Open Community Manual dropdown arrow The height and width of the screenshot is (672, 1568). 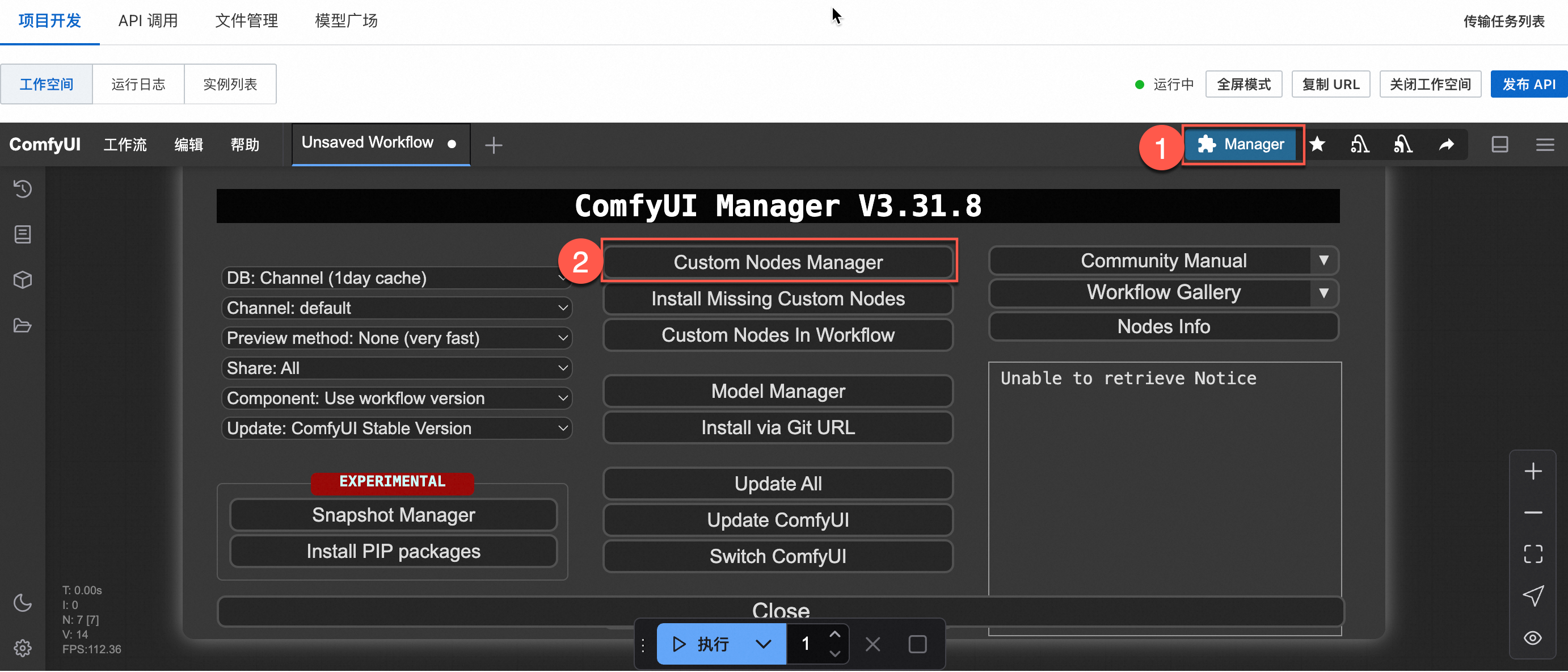[x=1323, y=261]
